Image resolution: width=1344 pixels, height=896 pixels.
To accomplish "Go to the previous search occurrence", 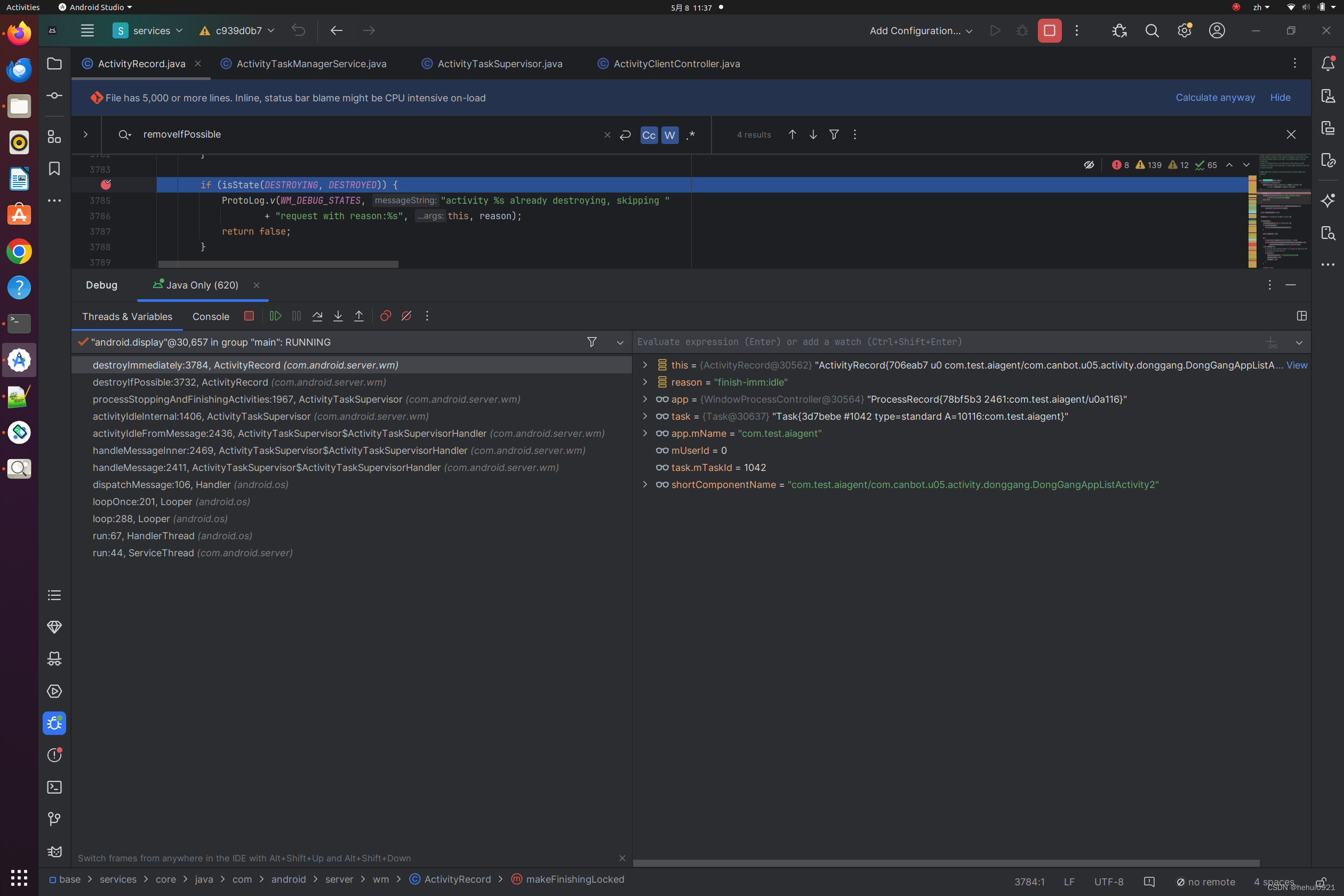I will pyautogui.click(x=793, y=134).
